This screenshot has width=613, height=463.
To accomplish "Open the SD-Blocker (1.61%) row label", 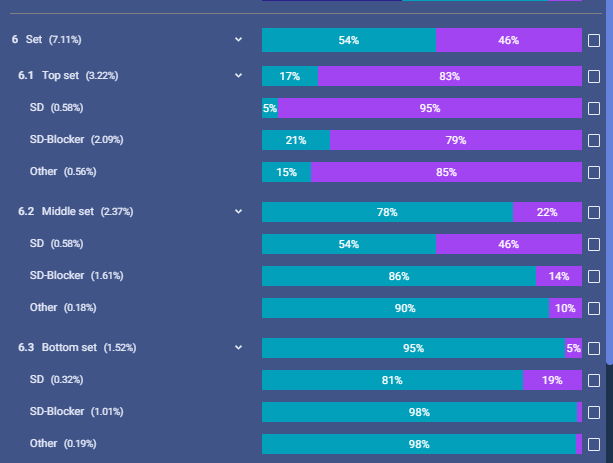I will 77,276.
